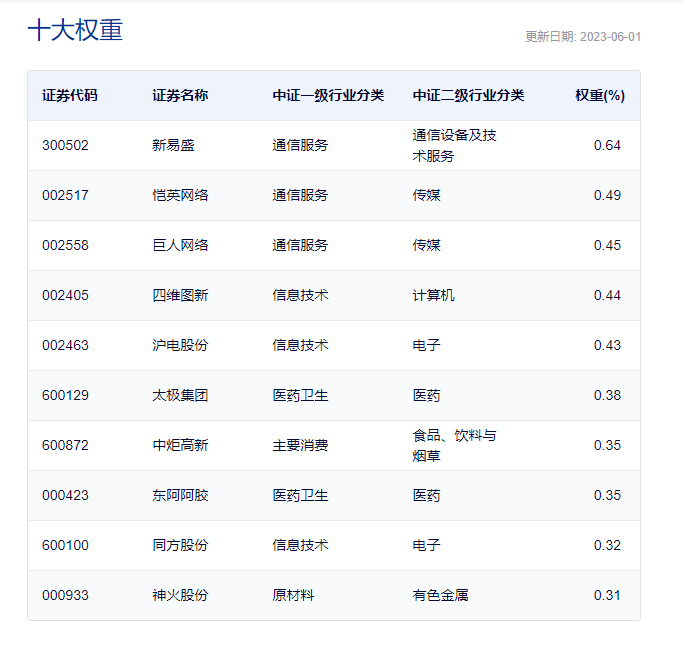The width and height of the screenshot is (685, 659).
Task: Select security code 002405
Action: 65,295
